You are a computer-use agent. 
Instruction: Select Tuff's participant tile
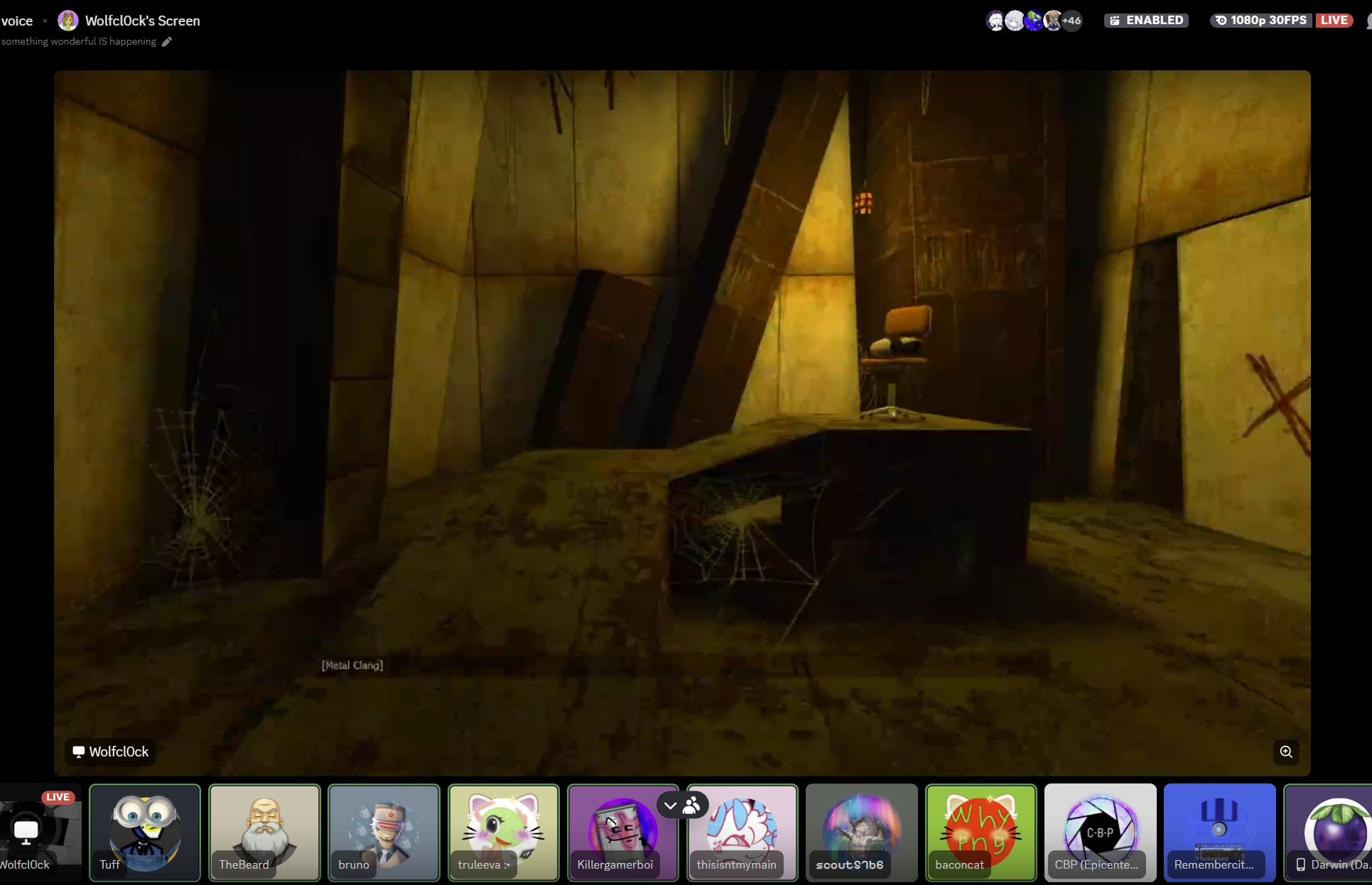pyautogui.click(x=145, y=832)
